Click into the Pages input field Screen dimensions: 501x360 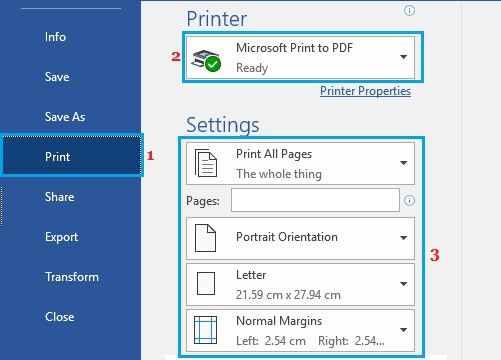pyautogui.click(x=315, y=200)
